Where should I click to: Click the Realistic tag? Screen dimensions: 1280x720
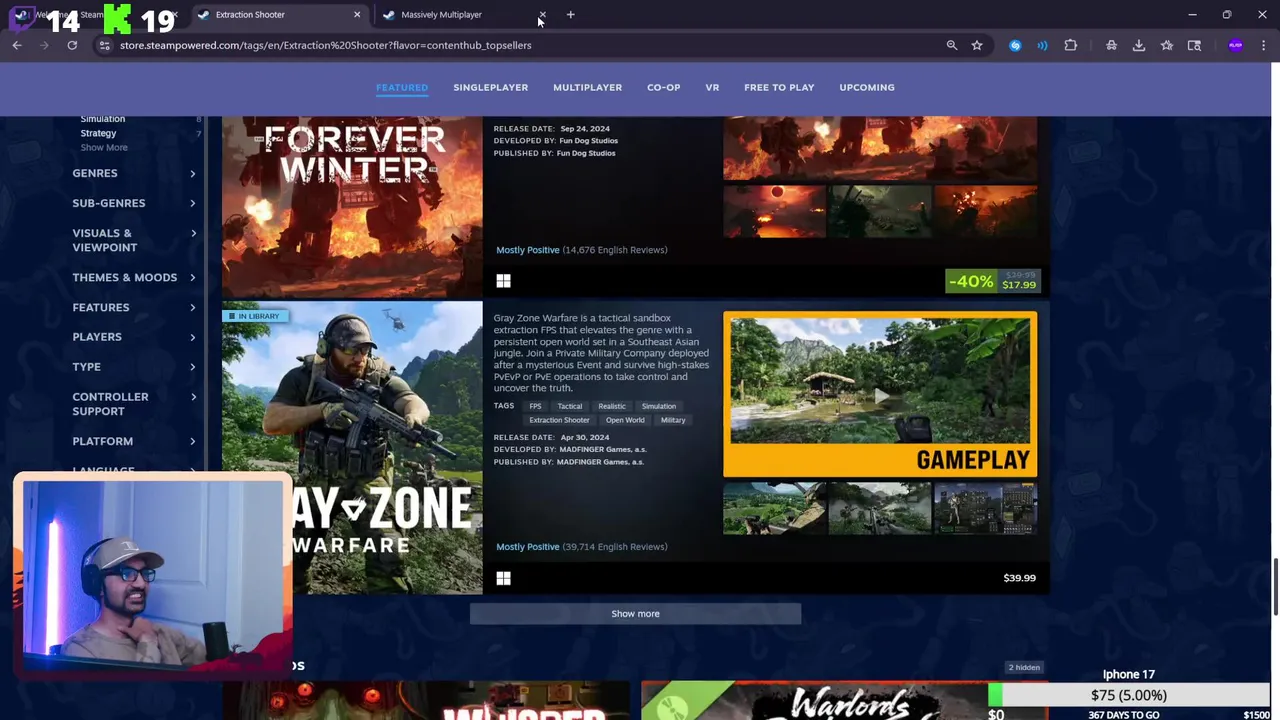pyautogui.click(x=612, y=406)
